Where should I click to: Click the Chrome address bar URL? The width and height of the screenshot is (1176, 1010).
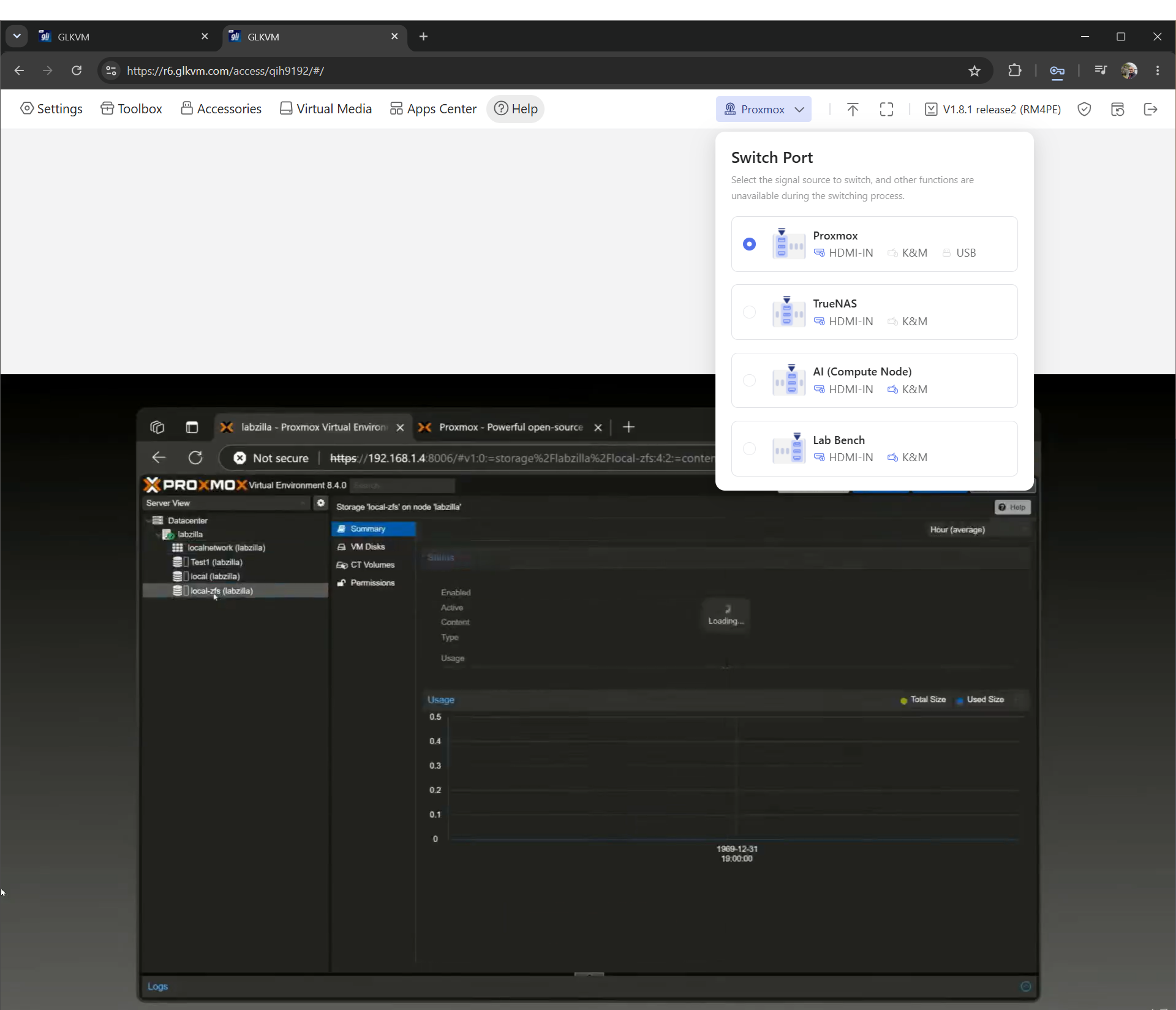point(225,71)
